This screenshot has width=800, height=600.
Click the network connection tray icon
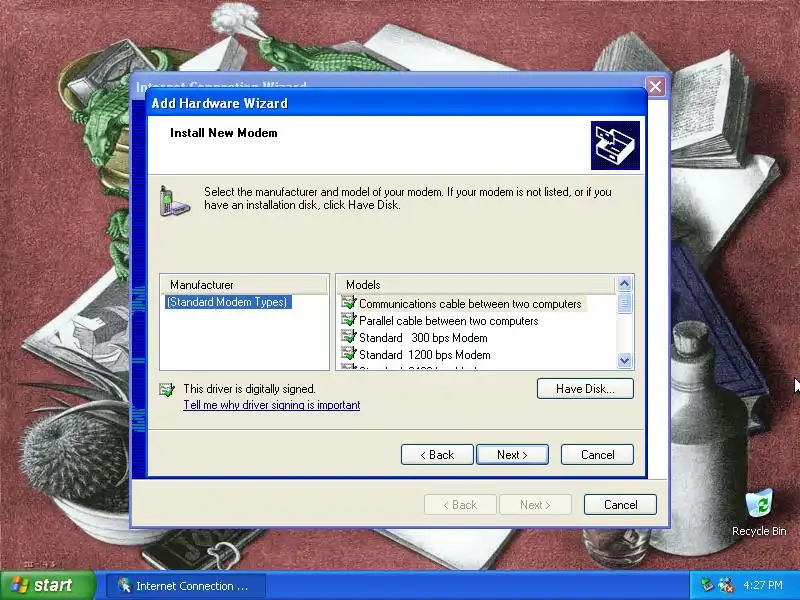[726, 585]
